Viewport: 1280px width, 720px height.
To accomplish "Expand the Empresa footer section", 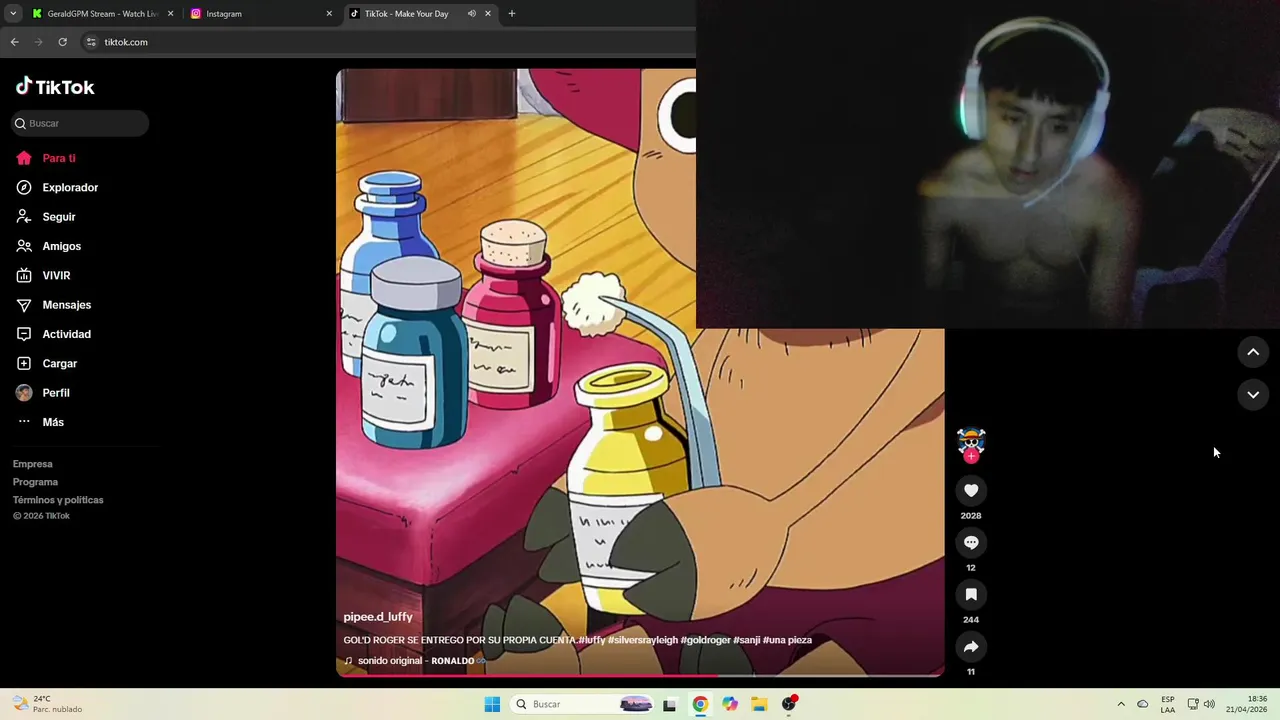I will coord(33,464).
